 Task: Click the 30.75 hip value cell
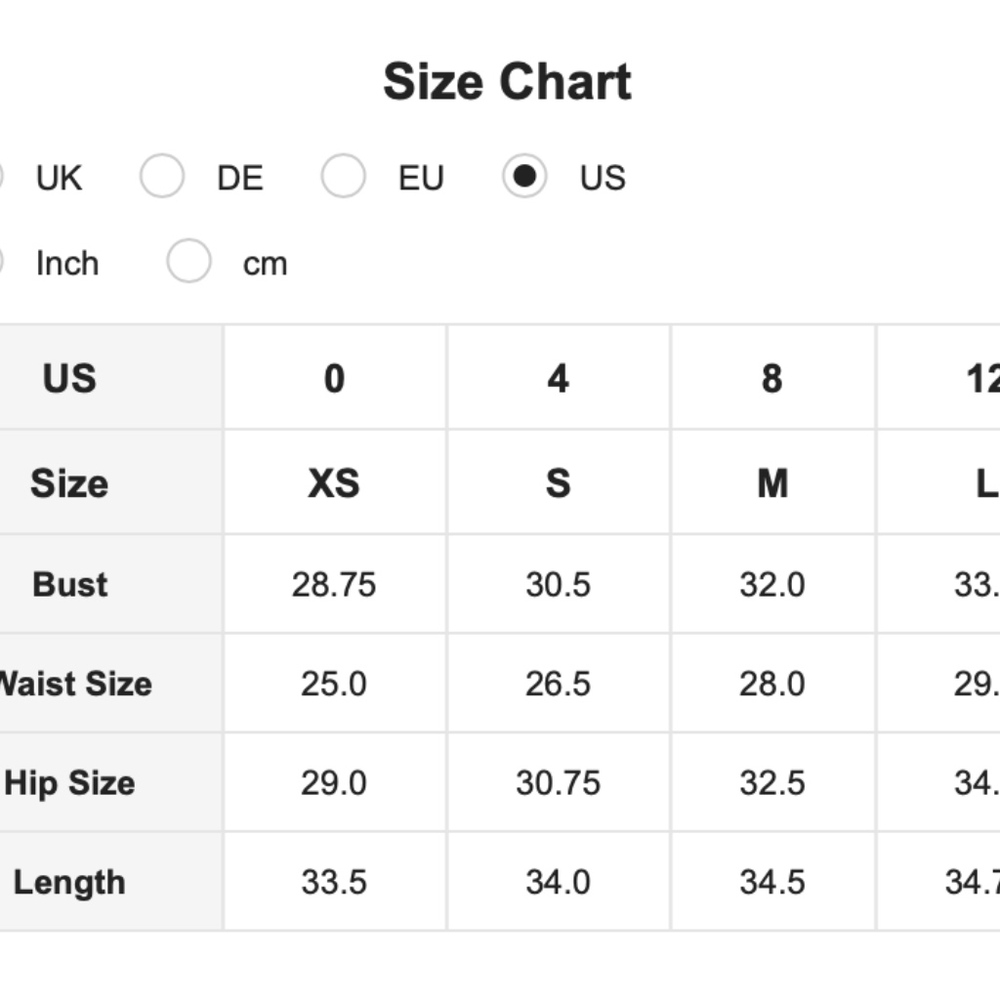click(558, 783)
